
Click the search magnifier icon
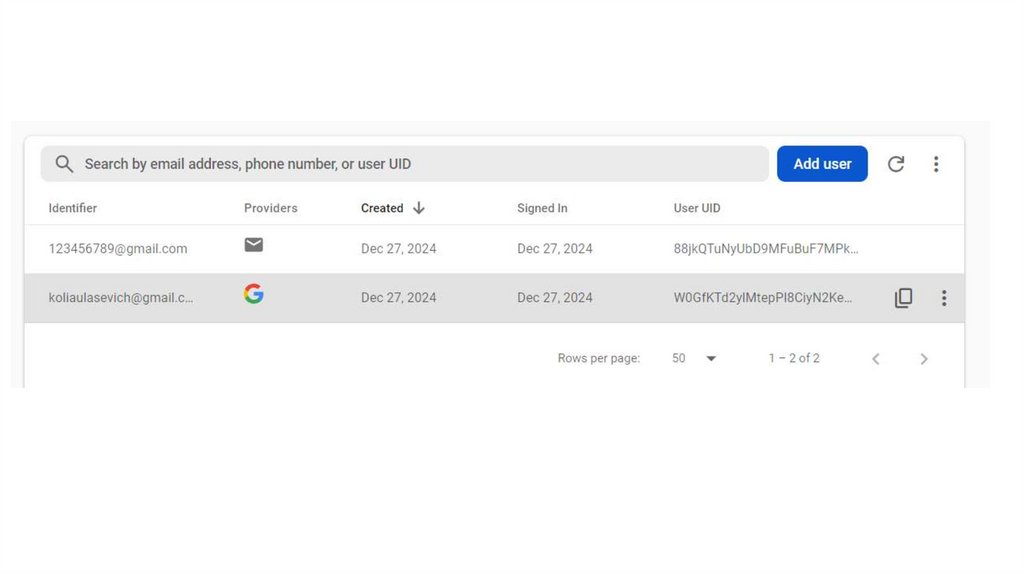64,164
